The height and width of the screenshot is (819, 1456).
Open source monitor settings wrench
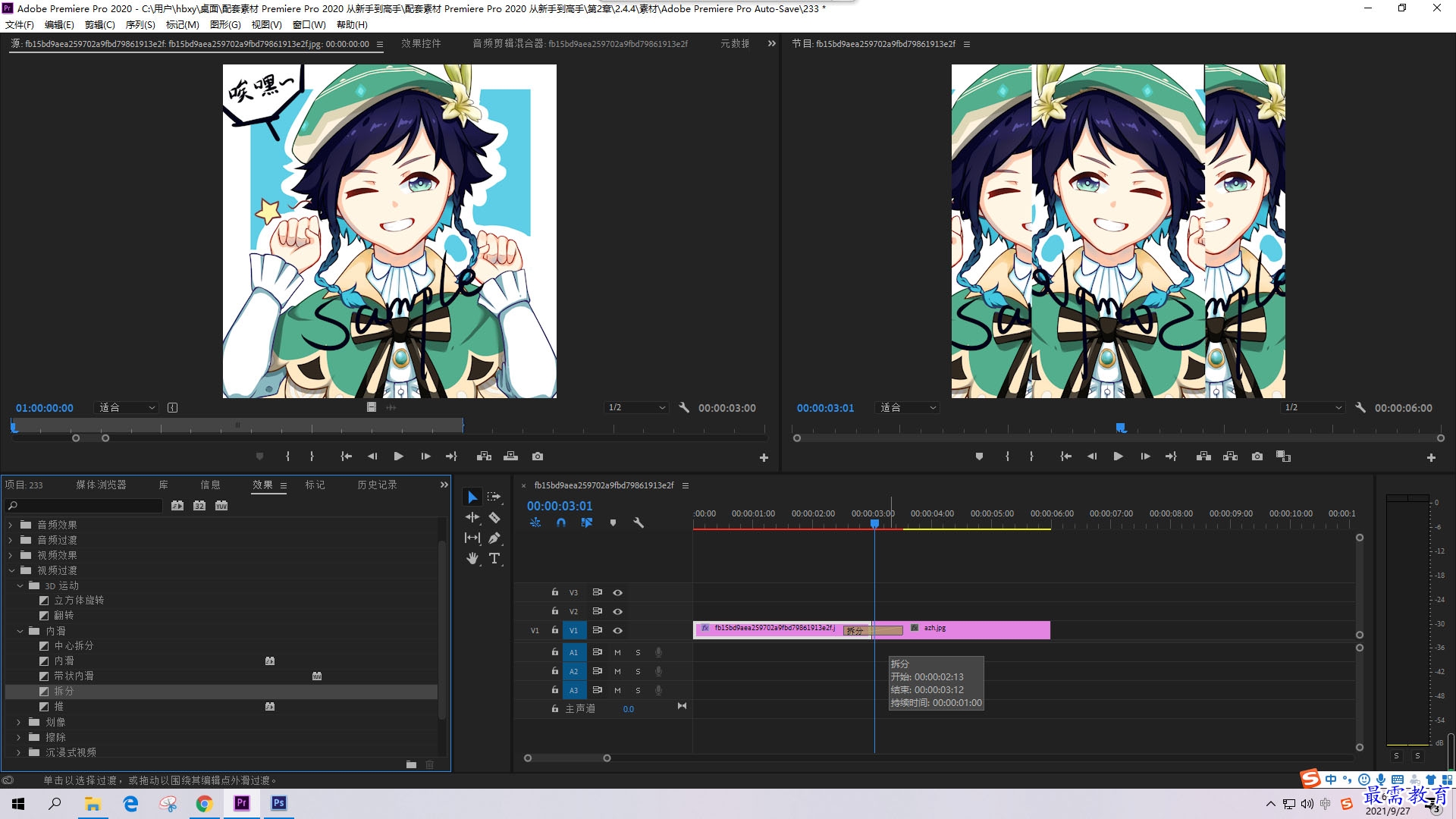(684, 407)
